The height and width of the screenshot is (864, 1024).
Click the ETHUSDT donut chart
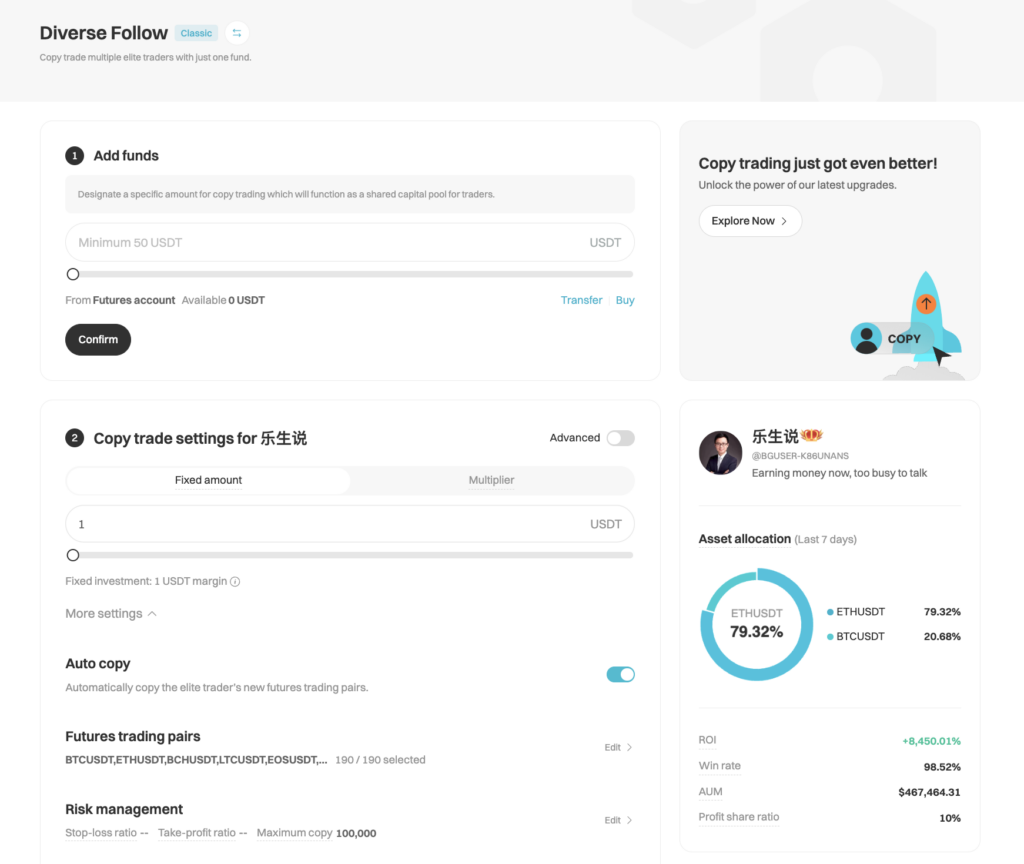coord(756,624)
